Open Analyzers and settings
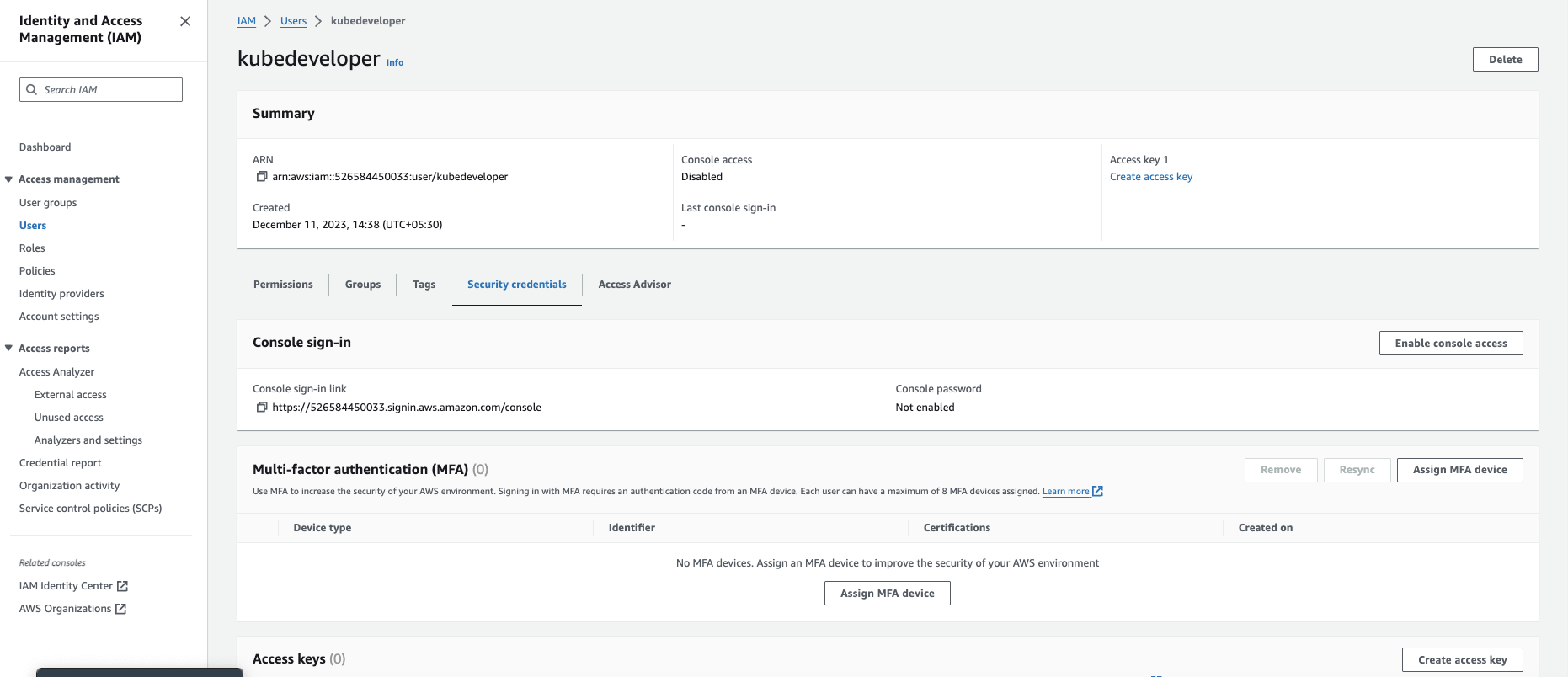 coord(88,440)
